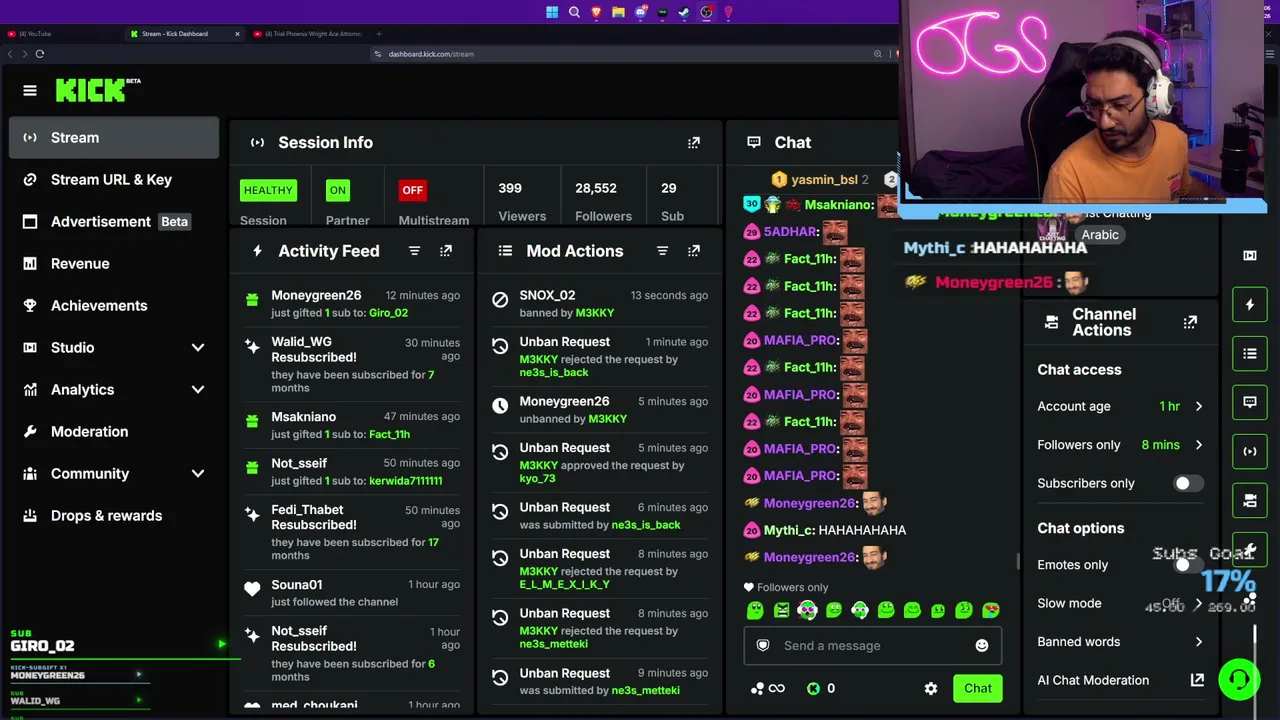
Task: Switch to Trial Phoenix Wright browser tab
Action: tap(308, 34)
